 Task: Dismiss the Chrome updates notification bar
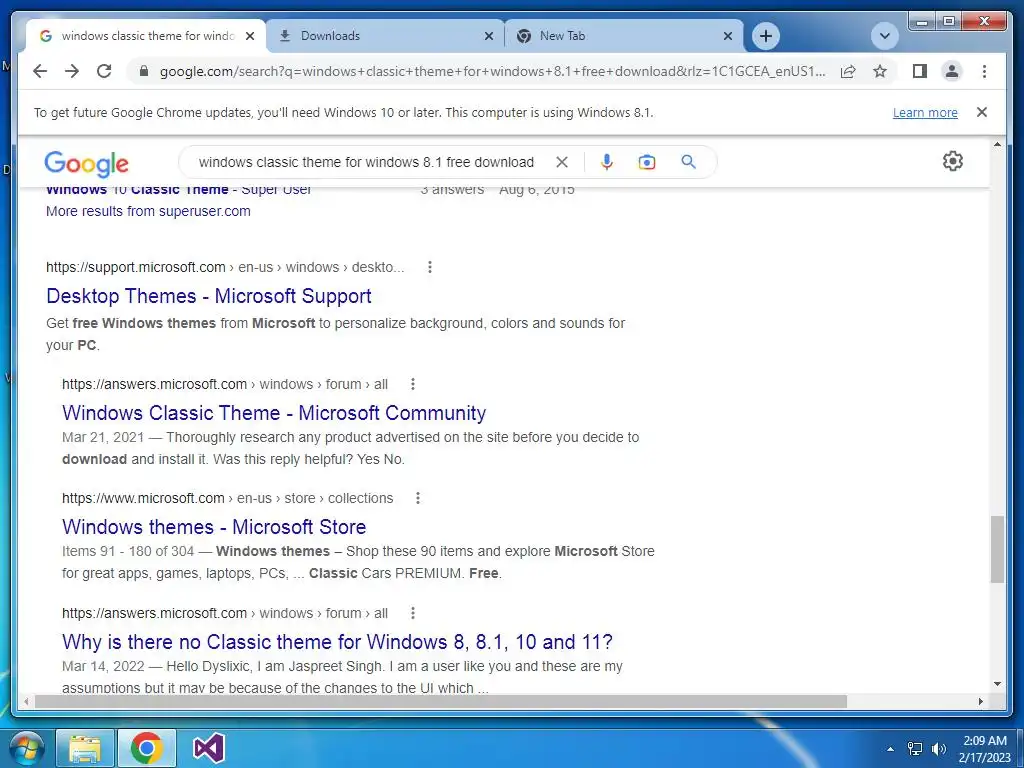[x=982, y=112]
